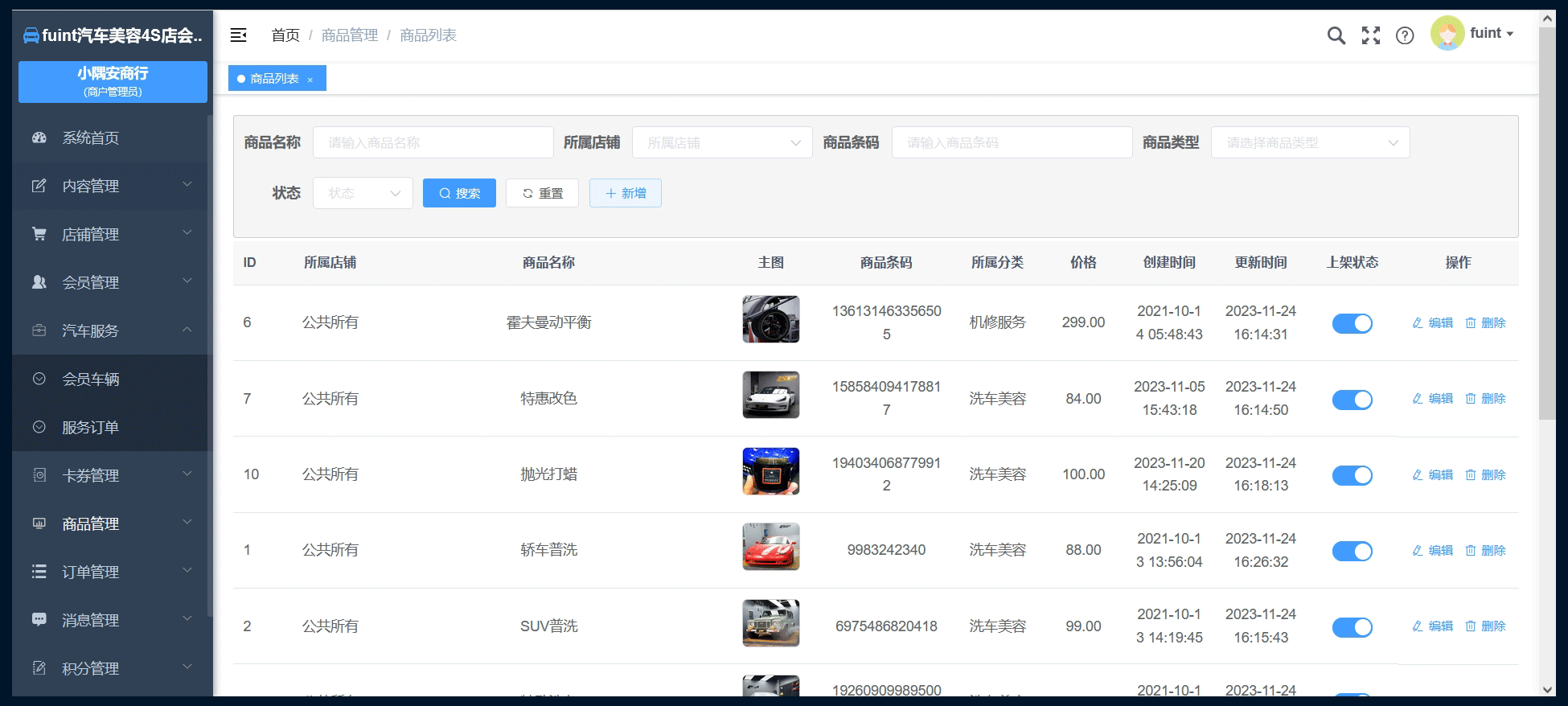This screenshot has height=706, width=1568.
Task: Click the edit pencil icon for SUV普洗
Action: coord(1418,626)
